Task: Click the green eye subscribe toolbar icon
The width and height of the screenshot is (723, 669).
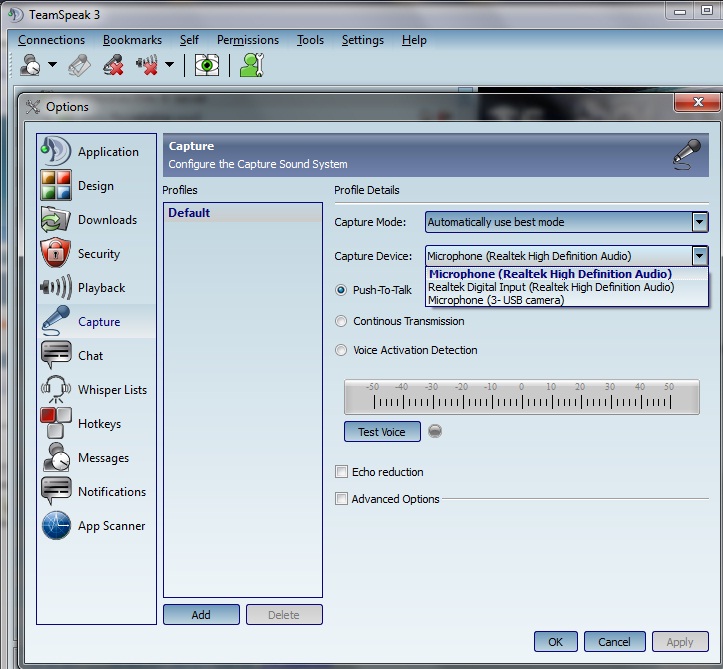Action: point(207,65)
